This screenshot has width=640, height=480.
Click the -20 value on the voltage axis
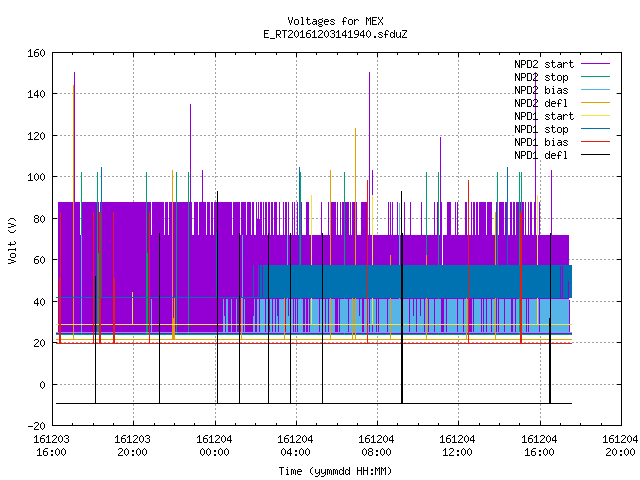36,426
